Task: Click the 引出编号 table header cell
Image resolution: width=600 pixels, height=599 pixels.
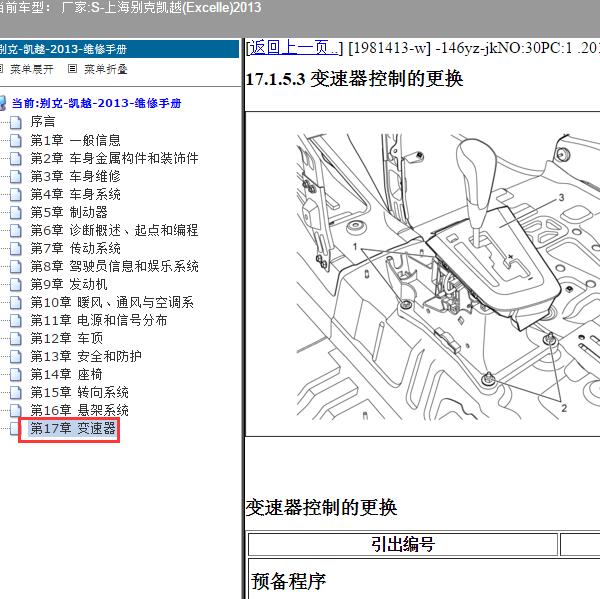Action: pos(403,544)
